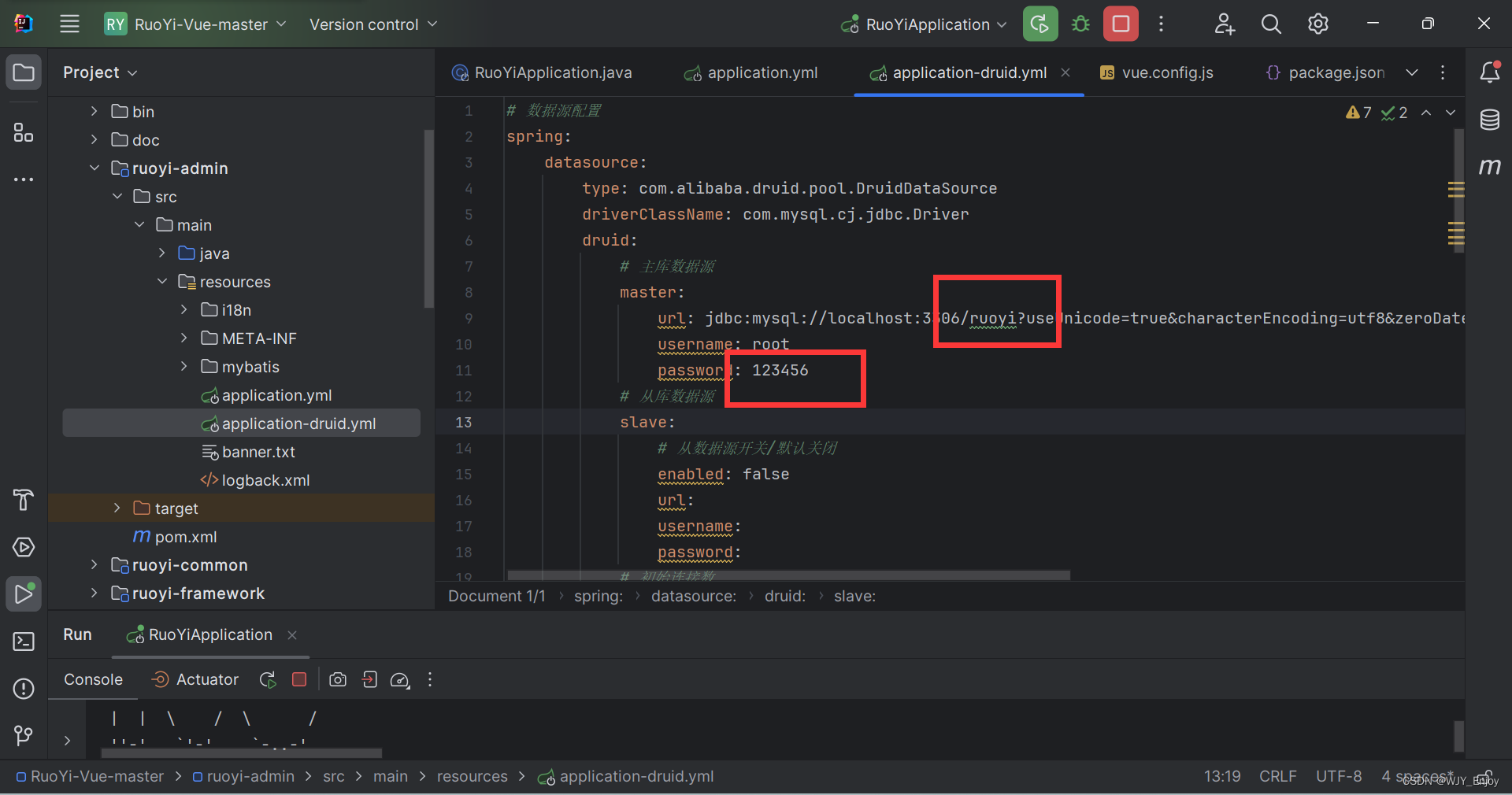Rerun the app from the Run console toolbar
The height and width of the screenshot is (795, 1512).
268,679
